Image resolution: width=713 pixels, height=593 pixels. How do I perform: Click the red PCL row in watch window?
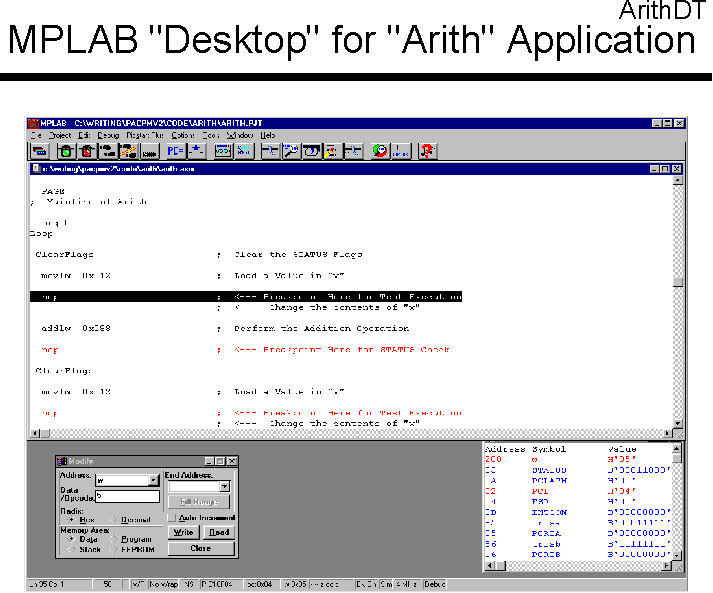click(x=578, y=491)
